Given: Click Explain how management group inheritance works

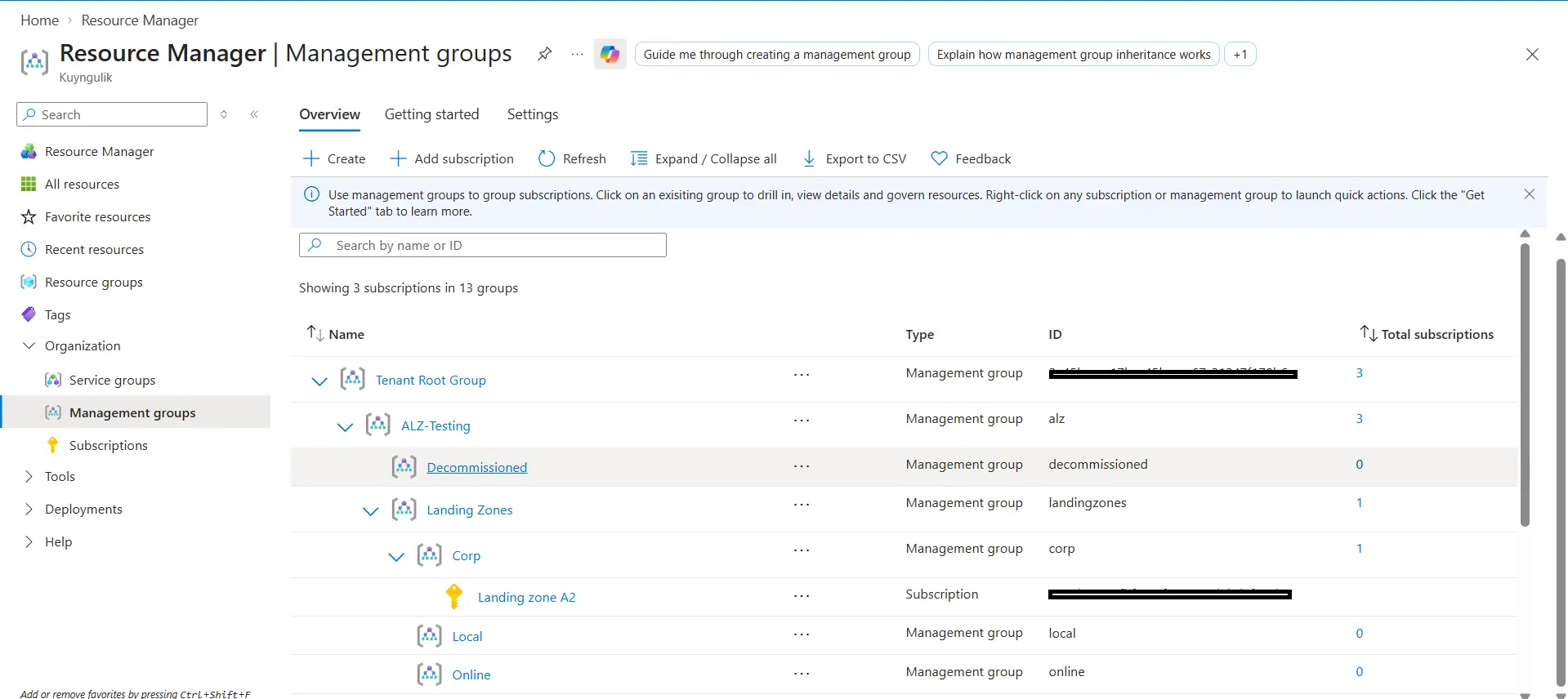Looking at the screenshot, I should click(x=1074, y=55).
